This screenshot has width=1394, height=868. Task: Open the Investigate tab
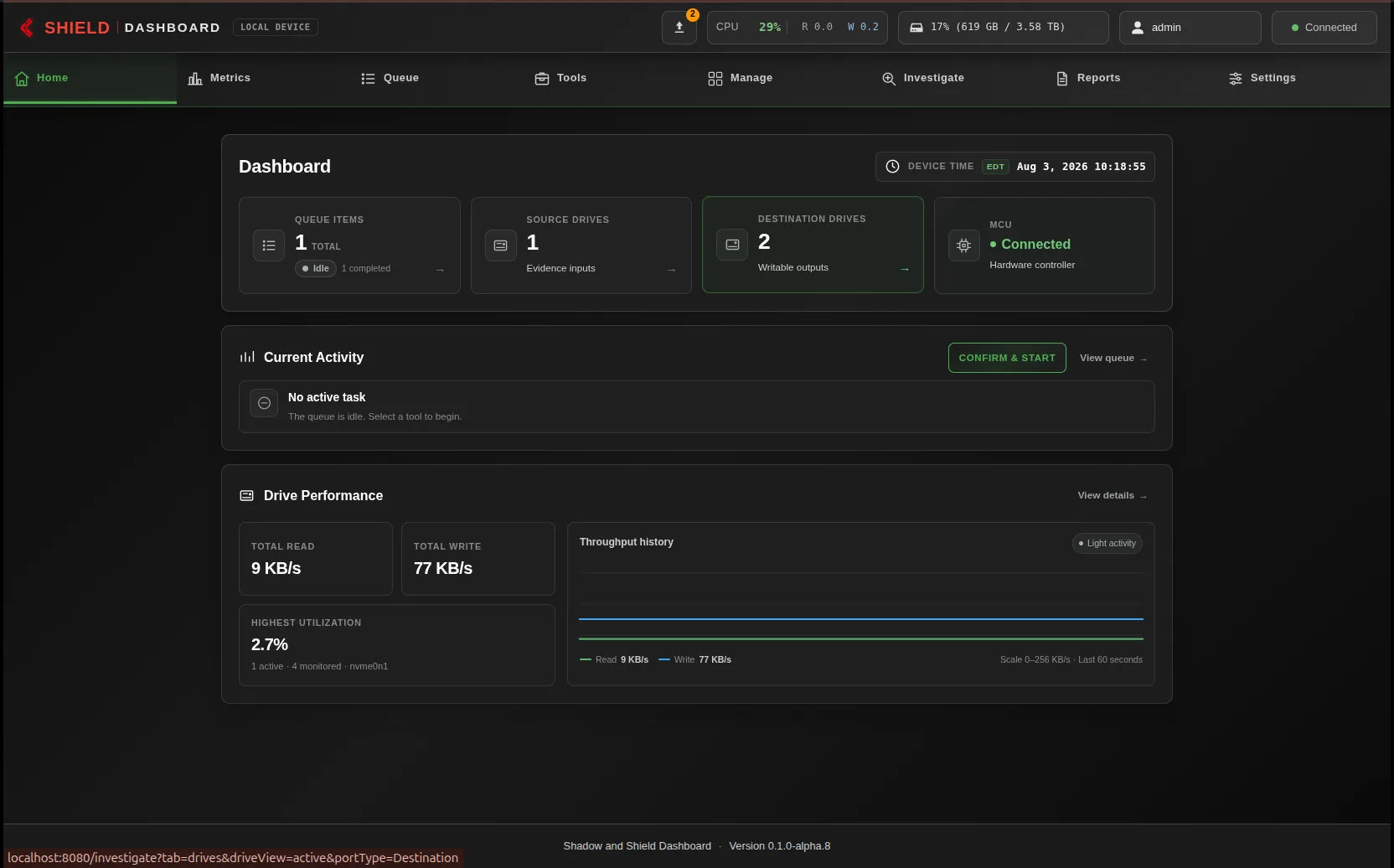tap(957, 78)
